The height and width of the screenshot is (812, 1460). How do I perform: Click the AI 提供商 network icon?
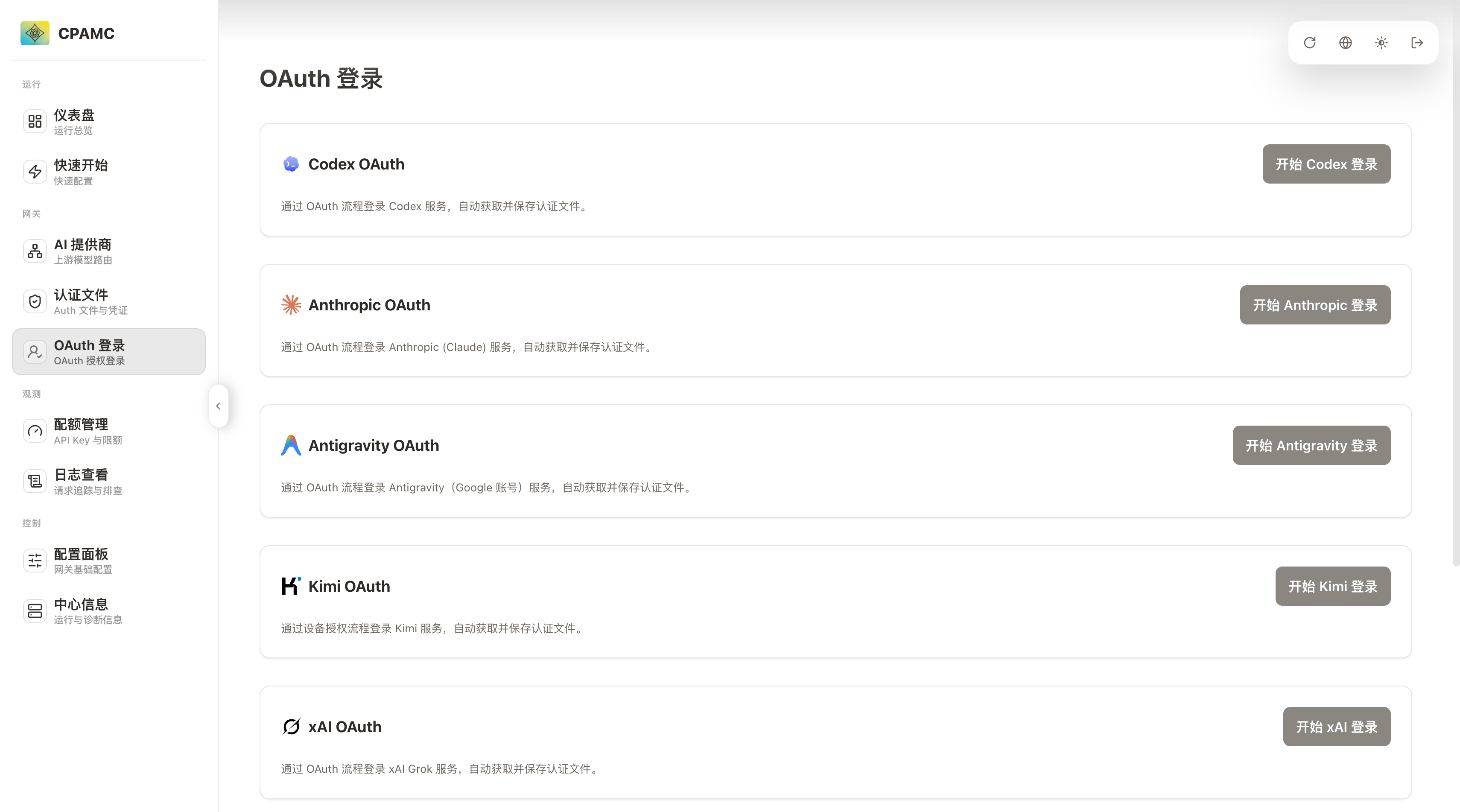(35, 251)
